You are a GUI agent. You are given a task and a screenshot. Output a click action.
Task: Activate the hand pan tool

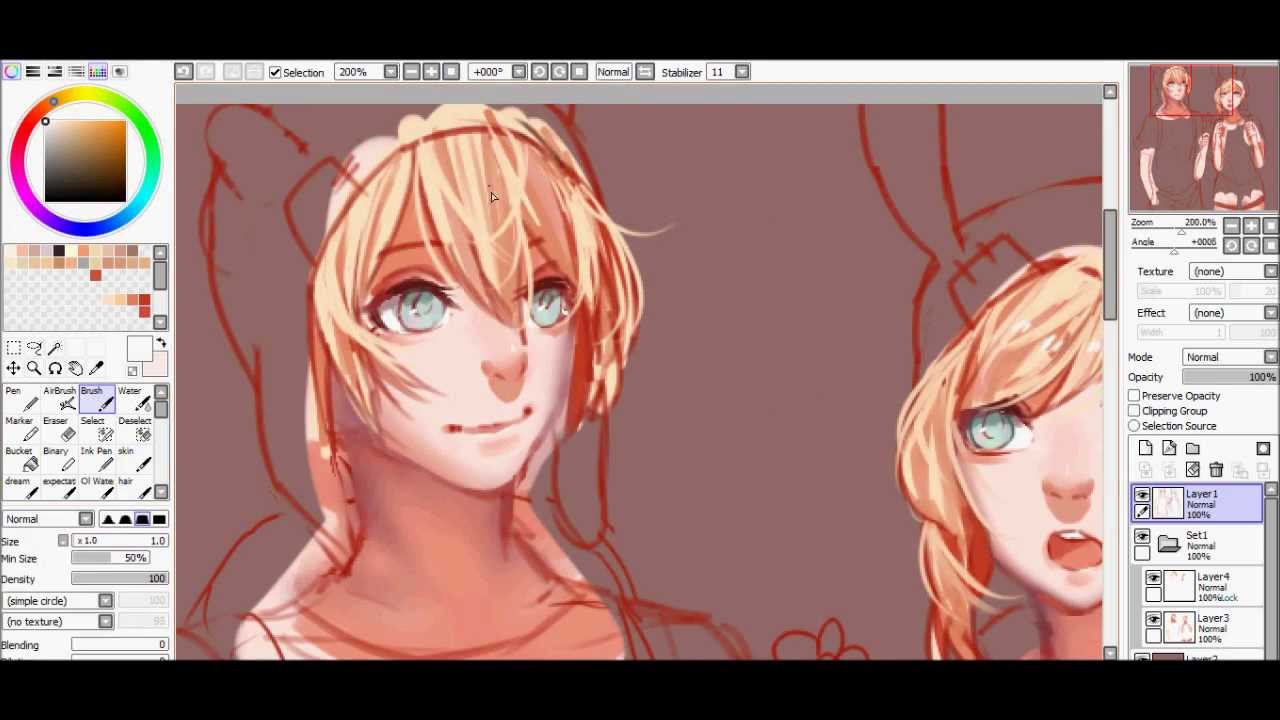(x=76, y=369)
